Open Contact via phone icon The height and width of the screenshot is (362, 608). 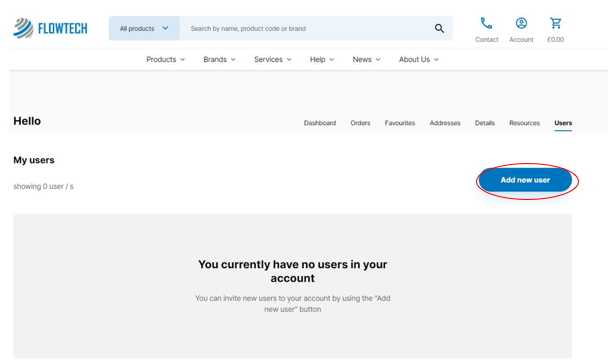point(486,23)
